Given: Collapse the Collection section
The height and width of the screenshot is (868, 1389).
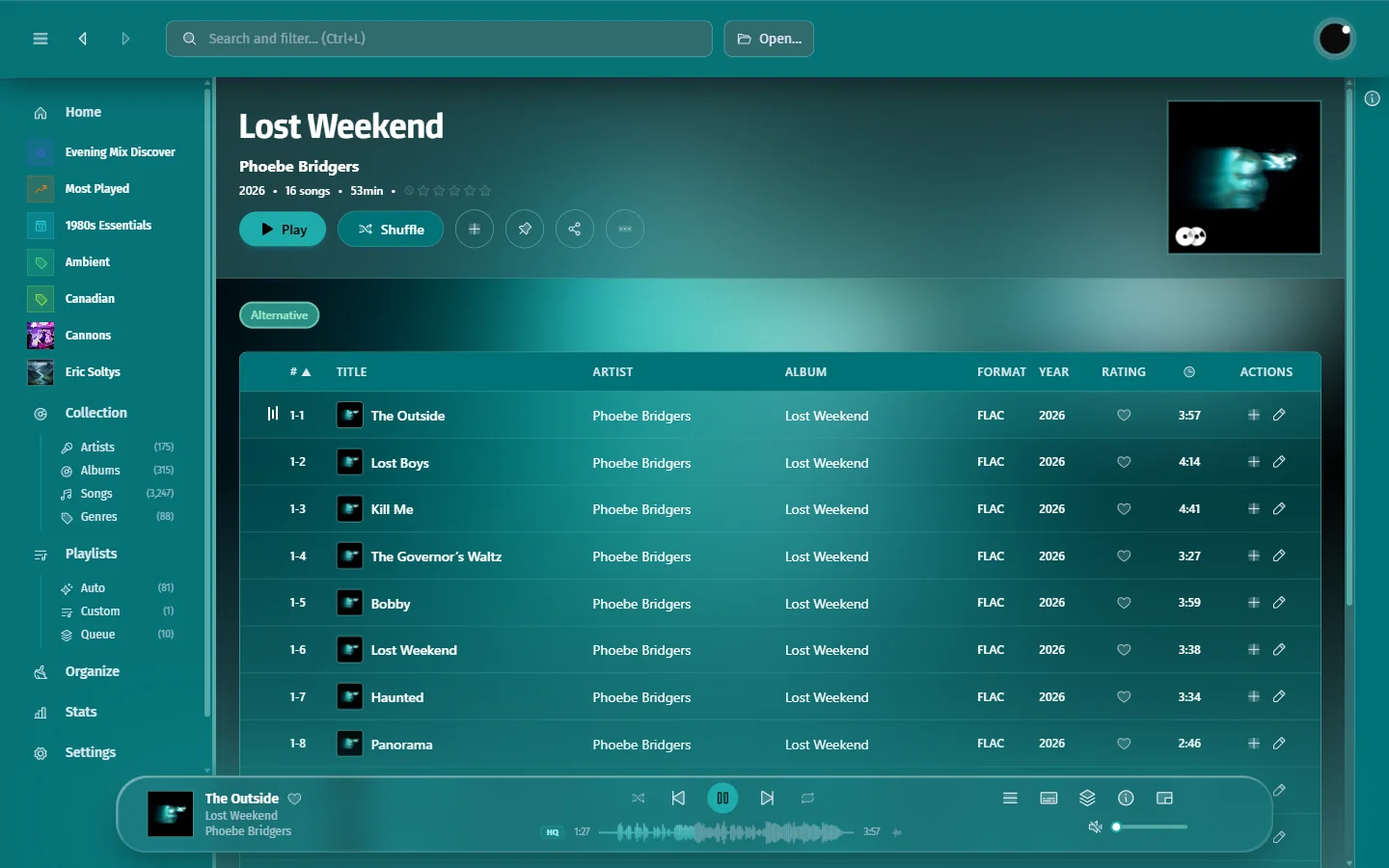Looking at the screenshot, I should (95, 413).
